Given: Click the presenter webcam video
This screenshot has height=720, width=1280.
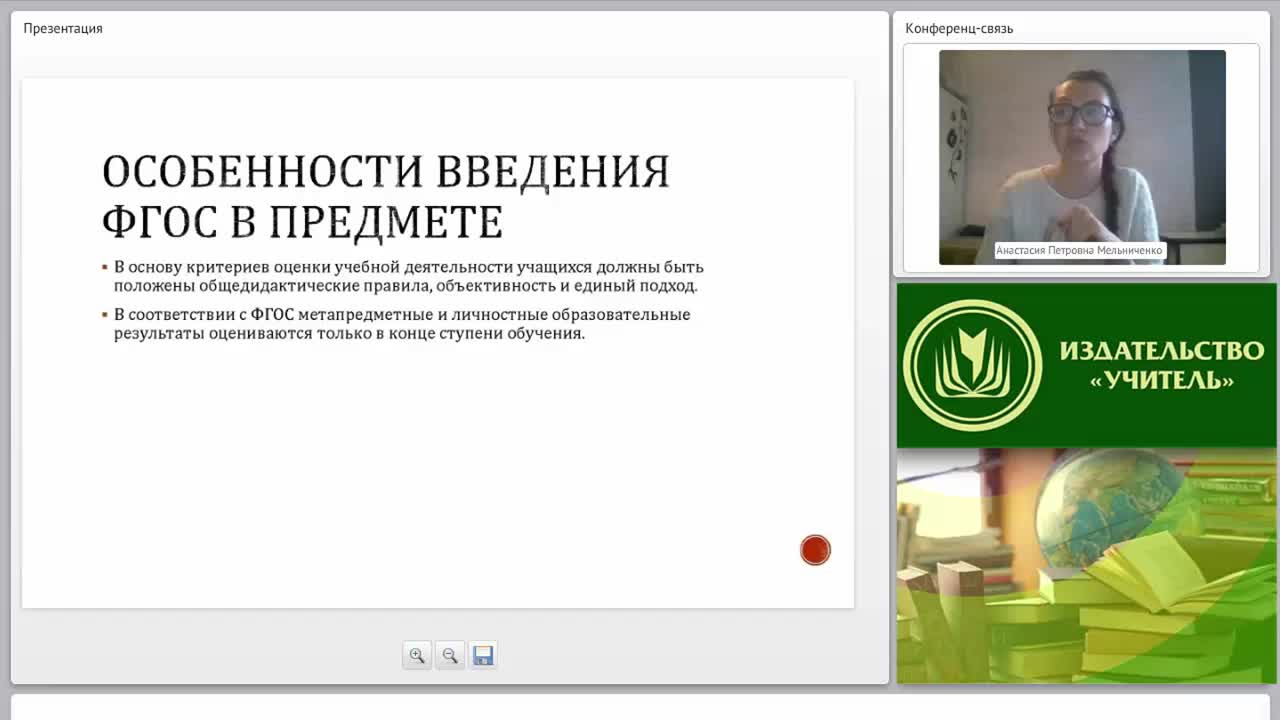Looking at the screenshot, I should (x=1082, y=157).
